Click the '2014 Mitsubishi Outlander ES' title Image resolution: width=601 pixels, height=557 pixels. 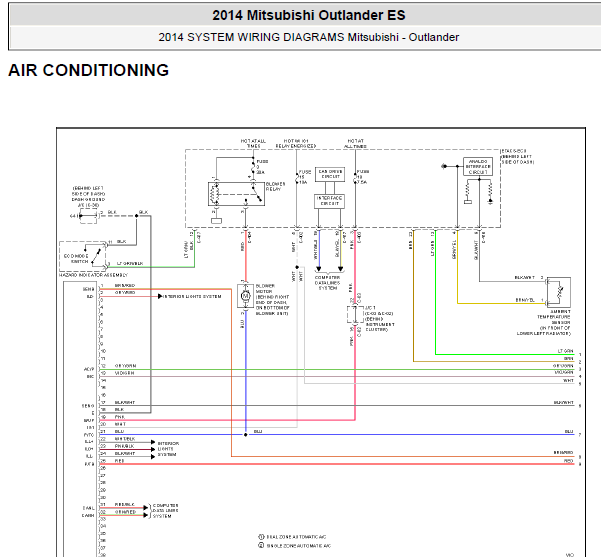click(x=309, y=15)
